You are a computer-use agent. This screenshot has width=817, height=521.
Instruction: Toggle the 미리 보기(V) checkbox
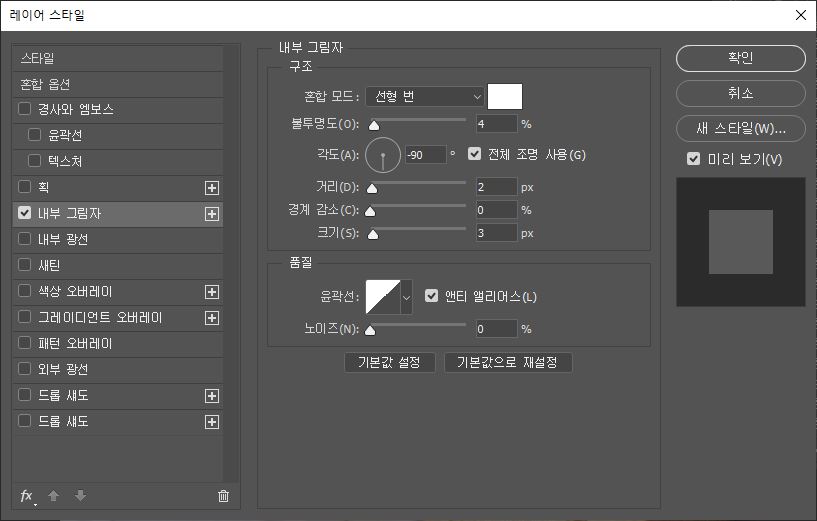point(694,159)
